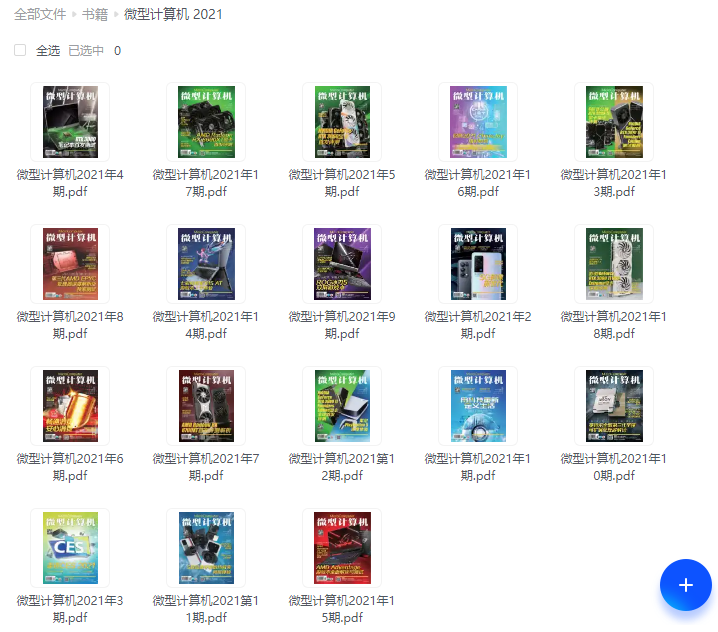The image size is (718, 632).
Task: Open cover thumbnail of 微型计算机2021年5期.pdf
Action: click(342, 122)
